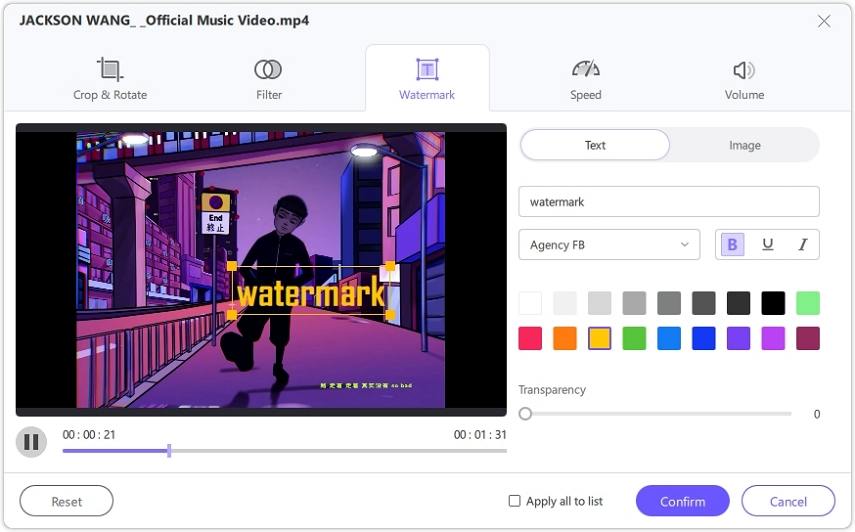Click the watermark text input field
The image size is (855, 532).
click(x=669, y=202)
